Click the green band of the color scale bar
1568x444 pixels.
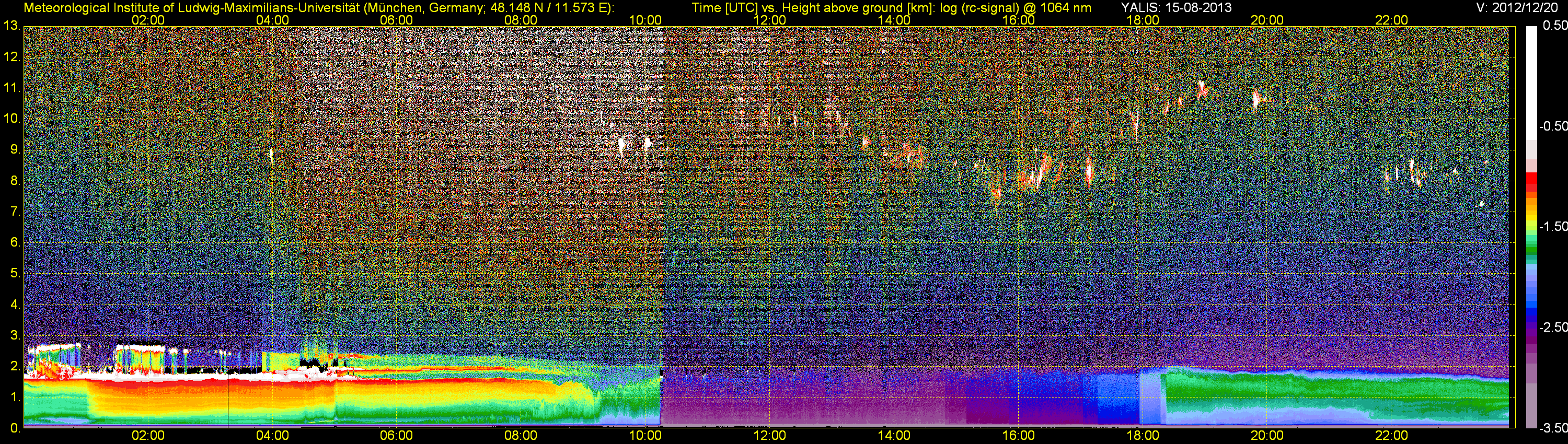1531,249
